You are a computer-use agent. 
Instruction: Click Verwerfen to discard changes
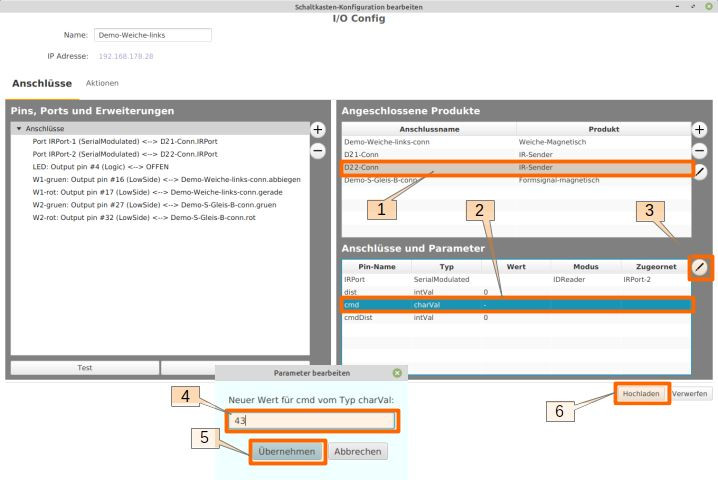tap(692, 394)
